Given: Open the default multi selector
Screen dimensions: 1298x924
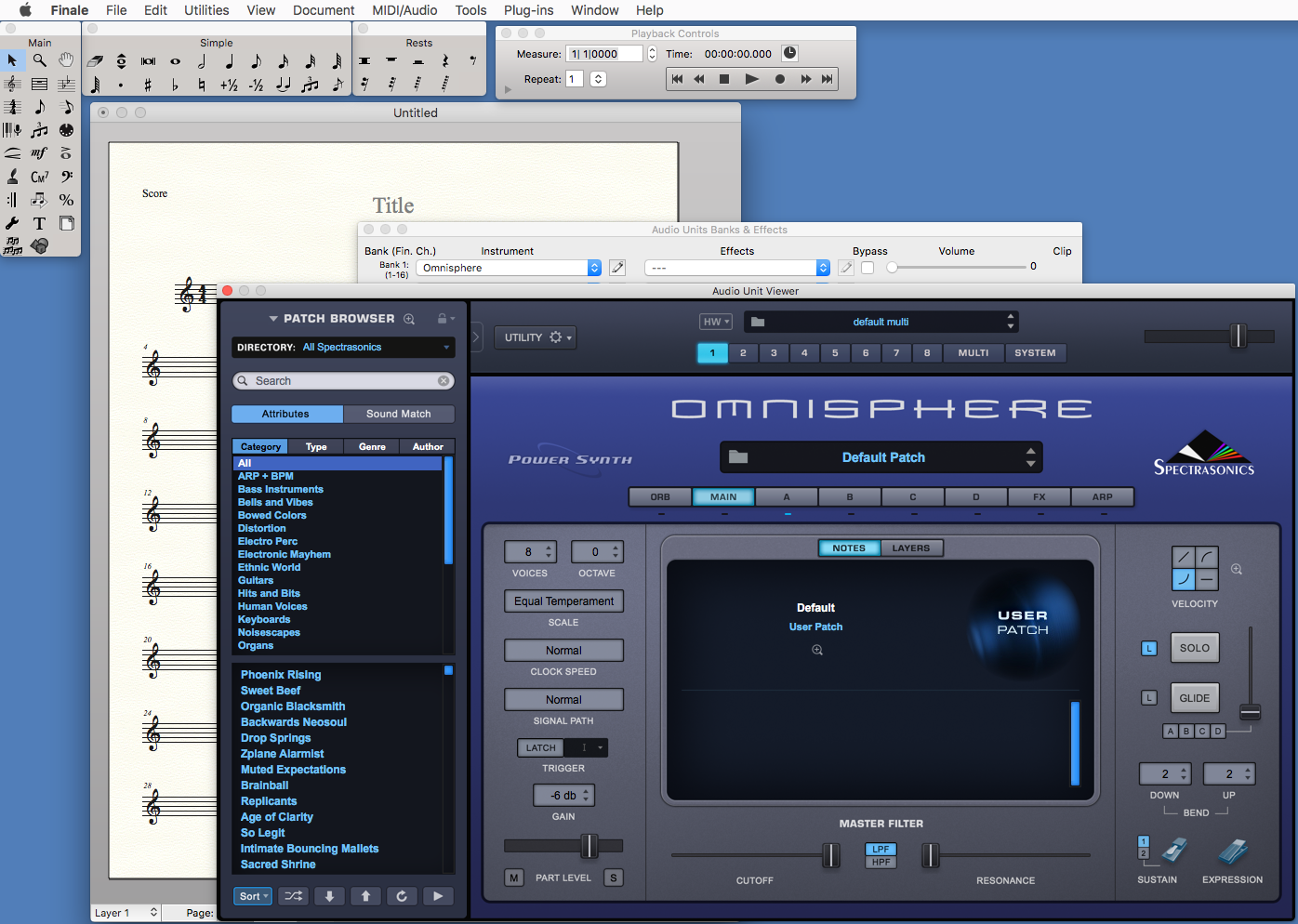Looking at the screenshot, I should (x=881, y=322).
